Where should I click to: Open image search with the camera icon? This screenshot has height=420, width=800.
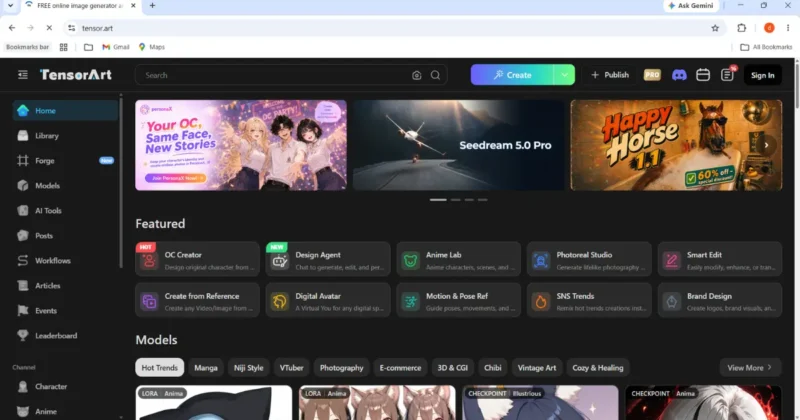[x=416, y=75]
